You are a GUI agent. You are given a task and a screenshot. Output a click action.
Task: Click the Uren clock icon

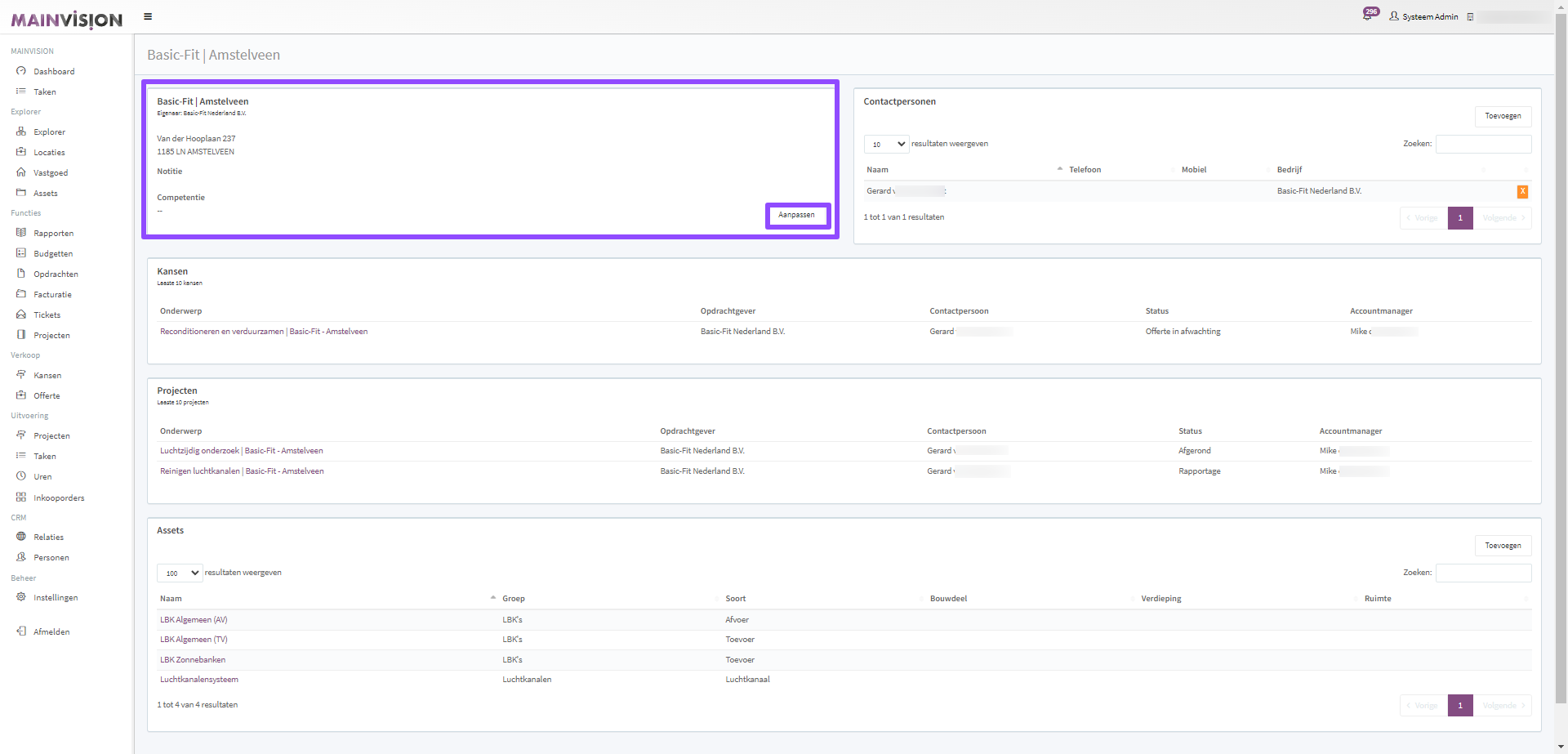21,476
